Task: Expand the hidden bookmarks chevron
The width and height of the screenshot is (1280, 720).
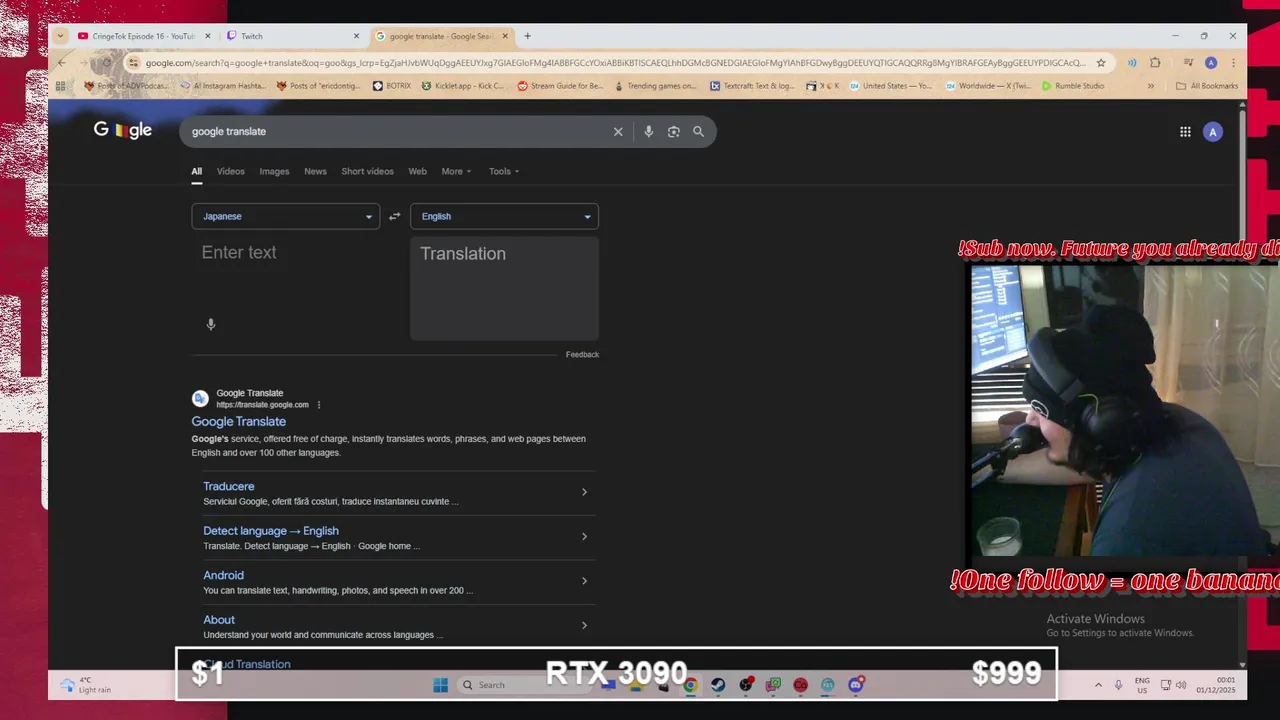Action: (1151, 86)
